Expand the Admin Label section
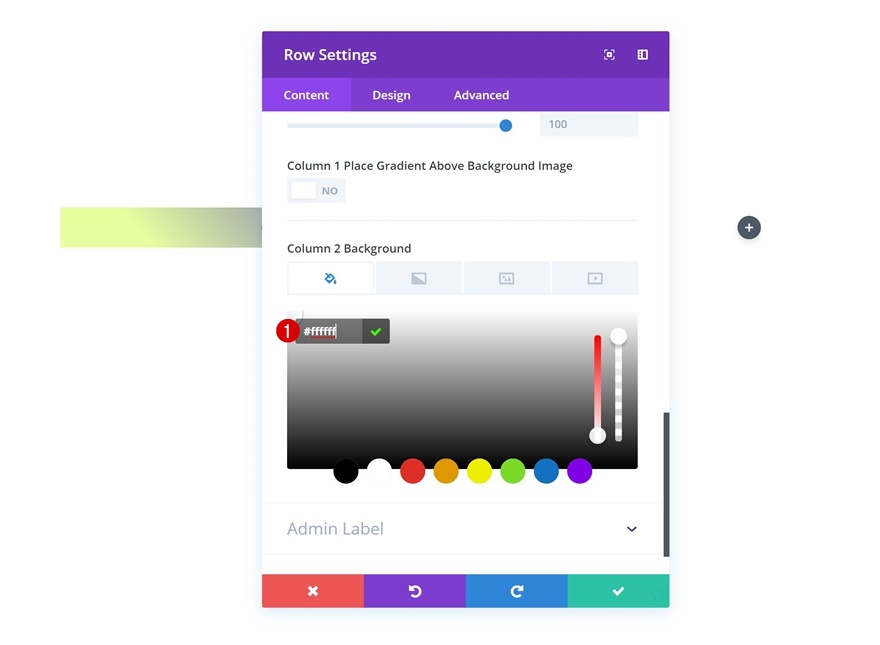The height and width of the screenshot is (645, 880). click(463, 529)
